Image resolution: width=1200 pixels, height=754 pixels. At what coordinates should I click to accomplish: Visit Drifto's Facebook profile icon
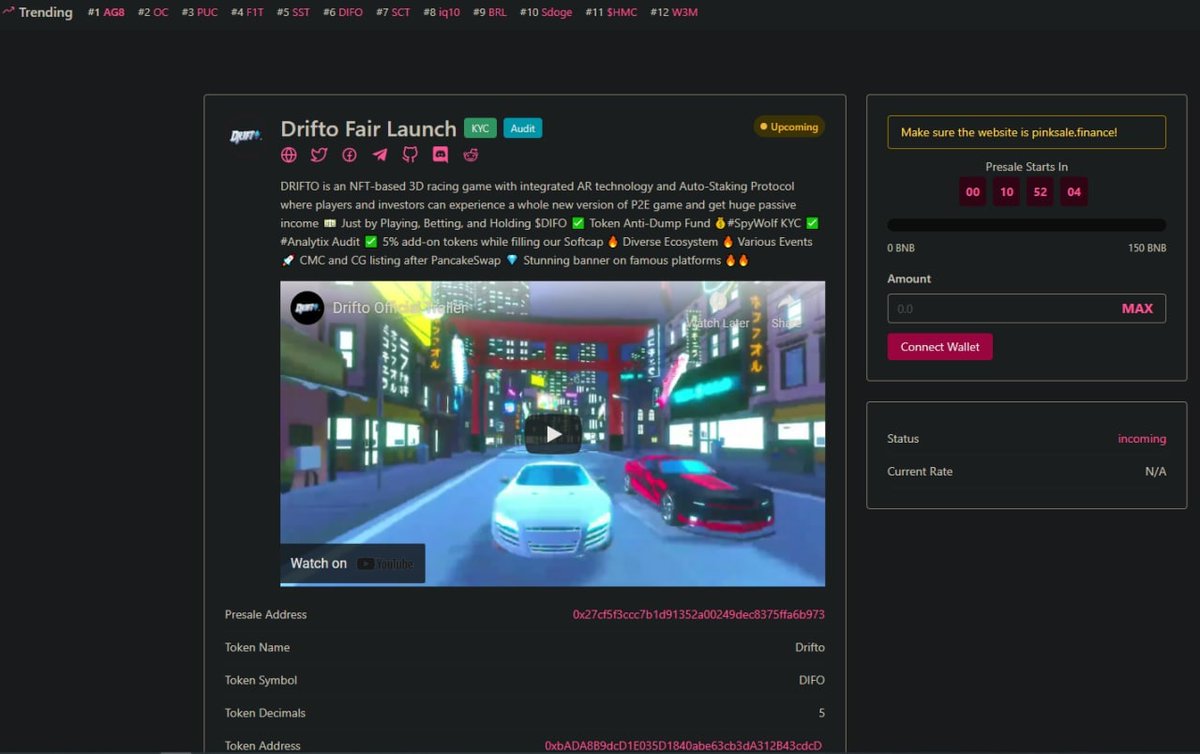click(348, 155)
